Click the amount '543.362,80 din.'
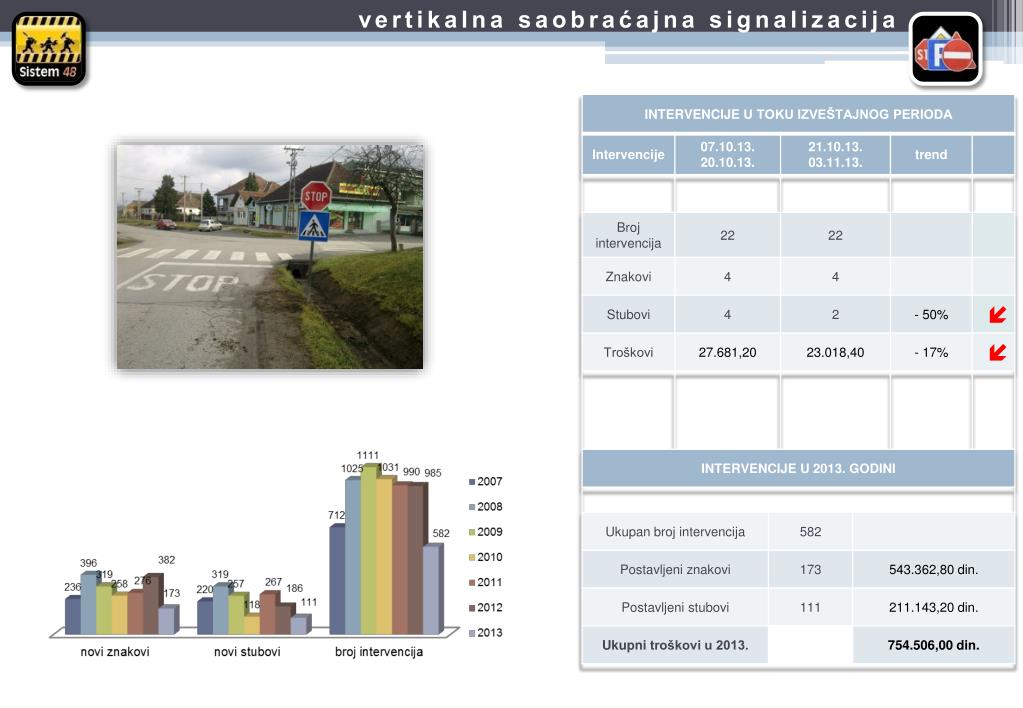 click(x=934, y=570)
